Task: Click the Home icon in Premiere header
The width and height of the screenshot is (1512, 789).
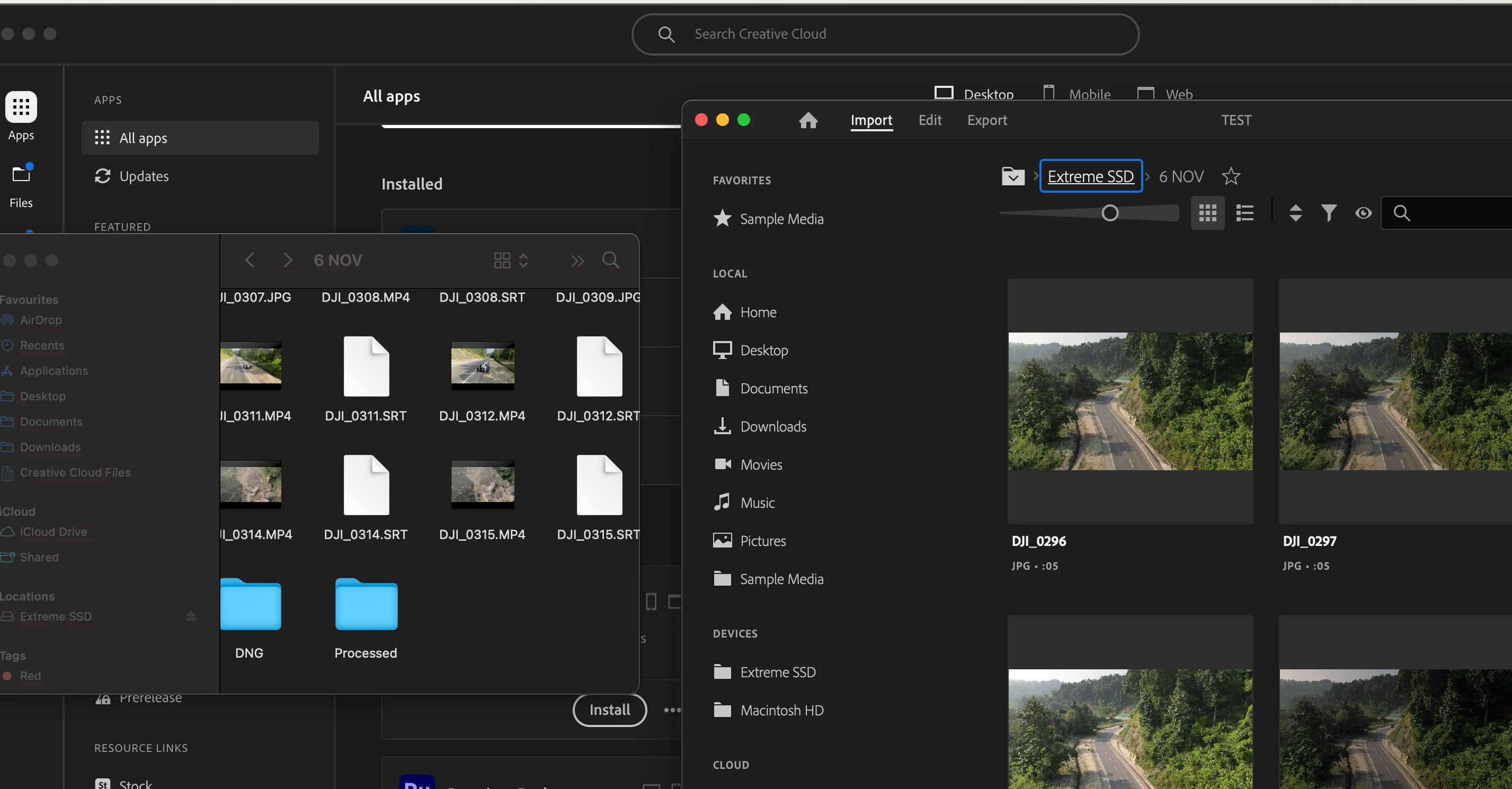Action: tap(808, 120)
